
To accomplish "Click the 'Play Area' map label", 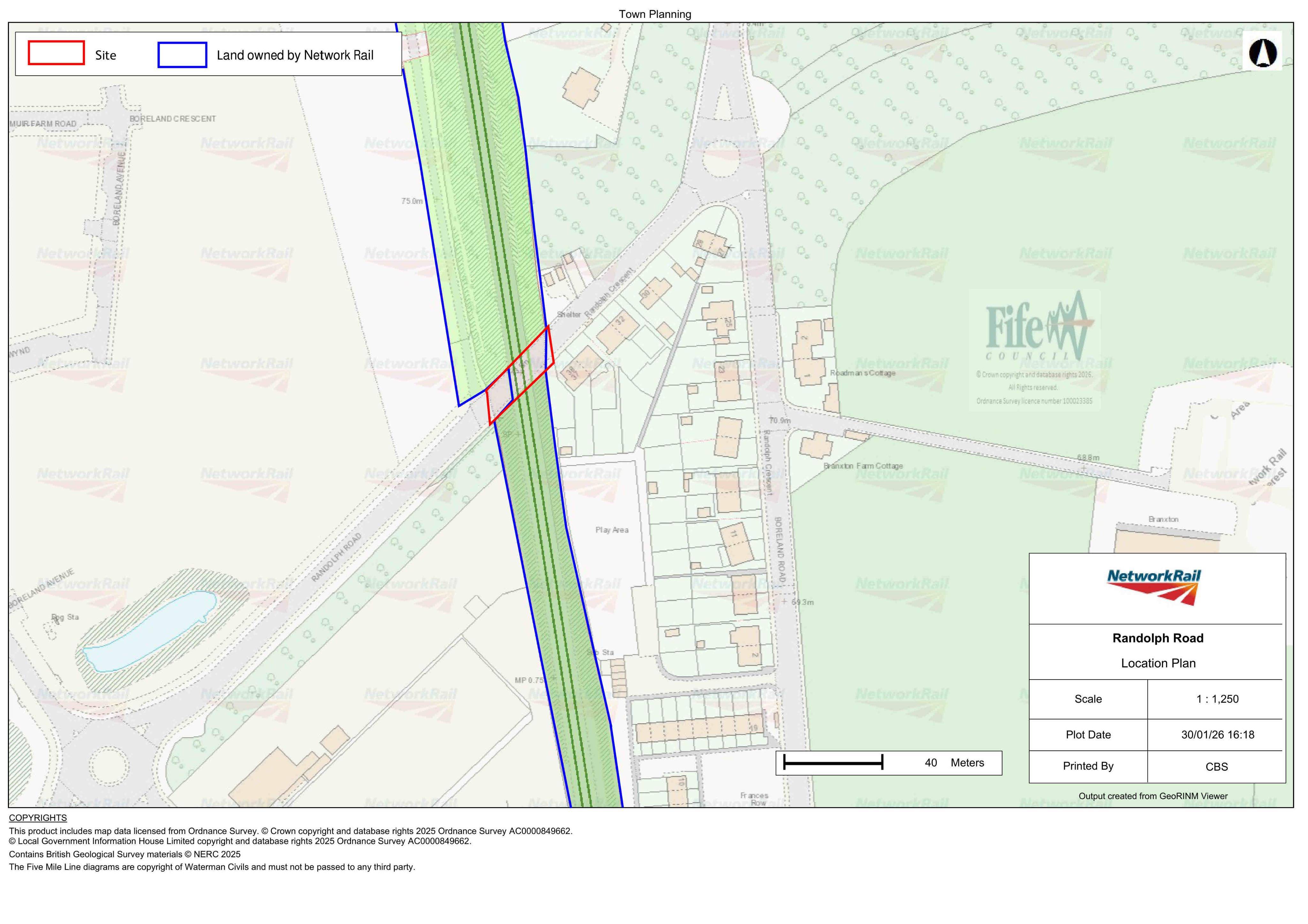I will coord(612,530).
